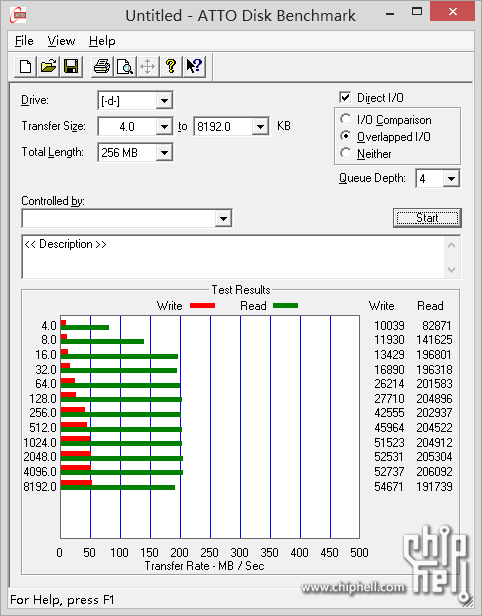Click the window resize grip in status bar
The width and height of the screenshot is (482, 616).
(x=467, y=600)
